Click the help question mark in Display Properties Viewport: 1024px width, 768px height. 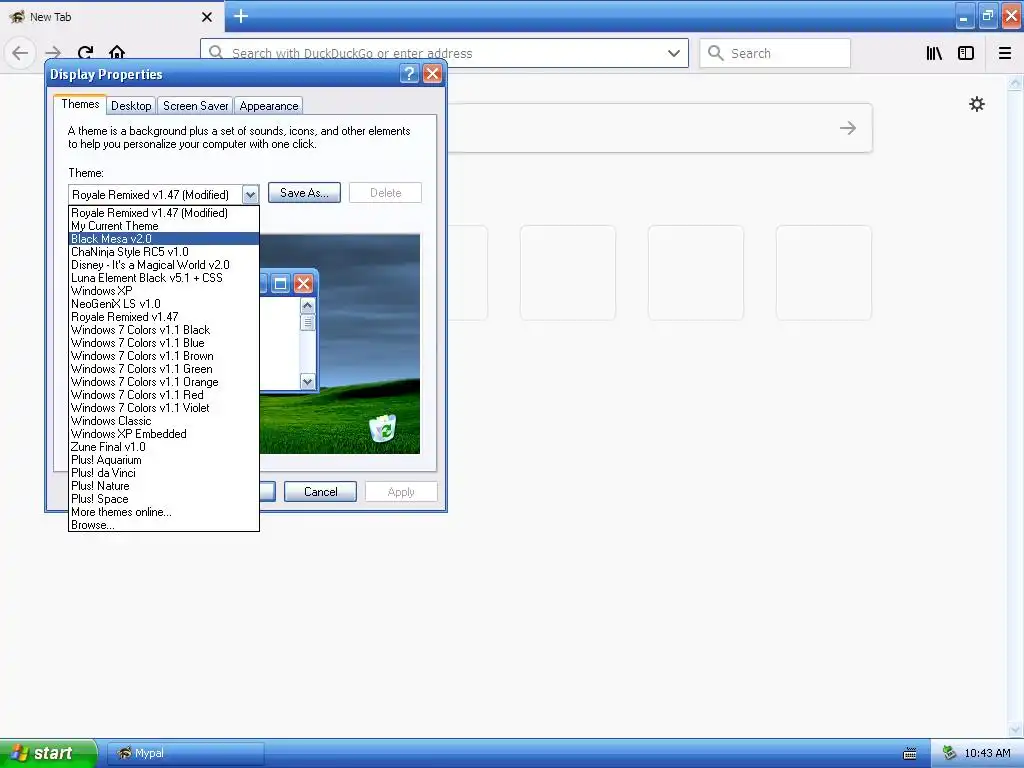[x=409, y=73]
